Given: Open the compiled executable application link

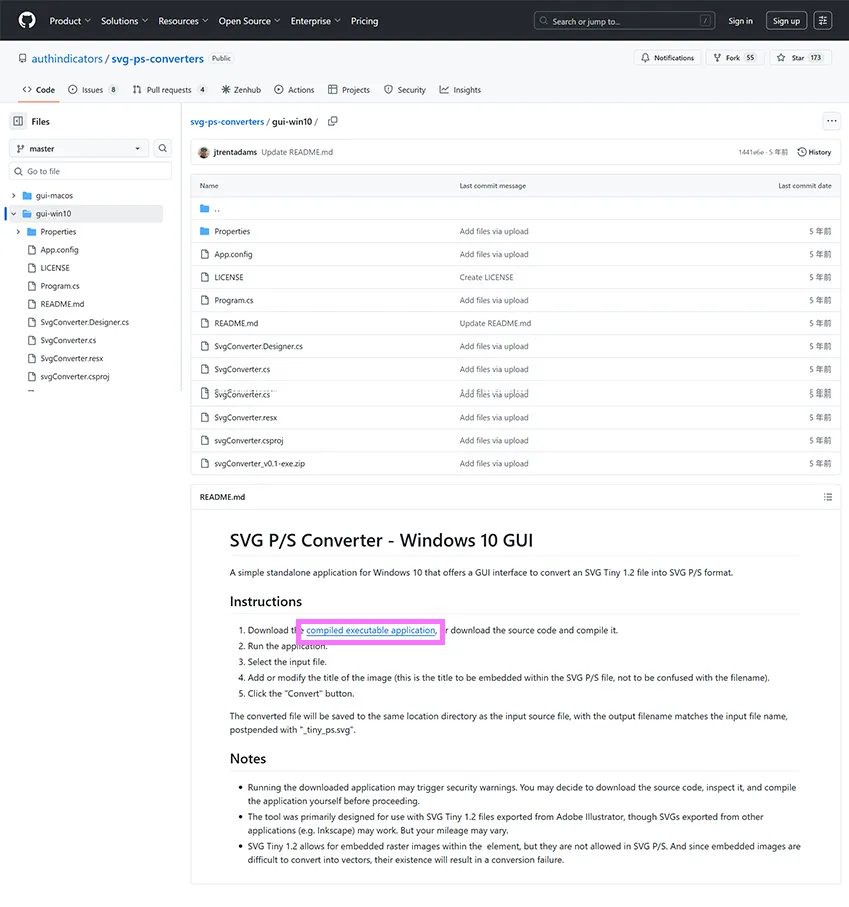Looking at the screenshot, I should (x=371, y=630).
